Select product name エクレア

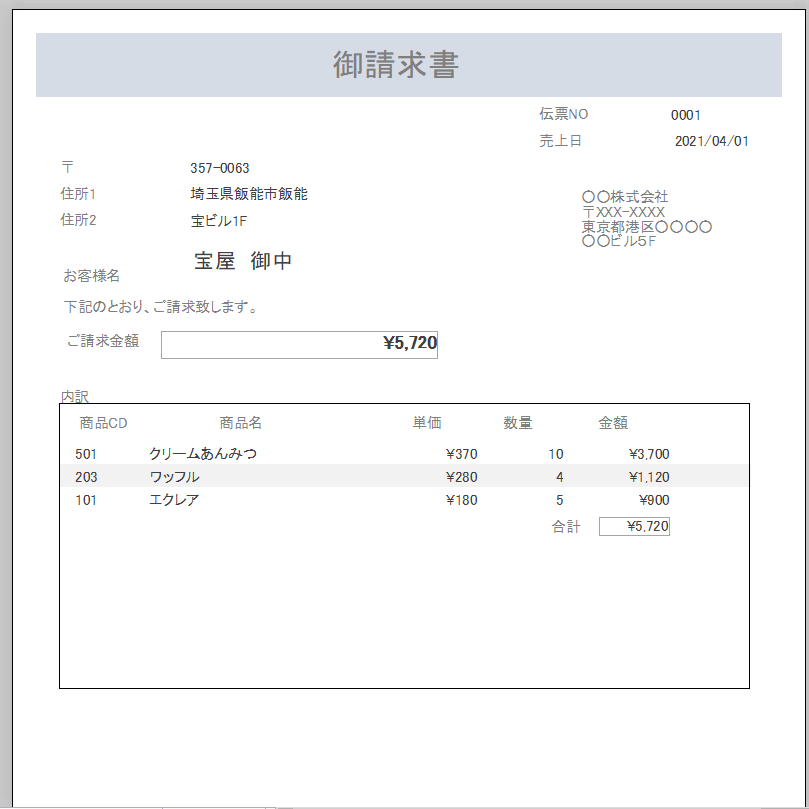[x=174, y=500]
